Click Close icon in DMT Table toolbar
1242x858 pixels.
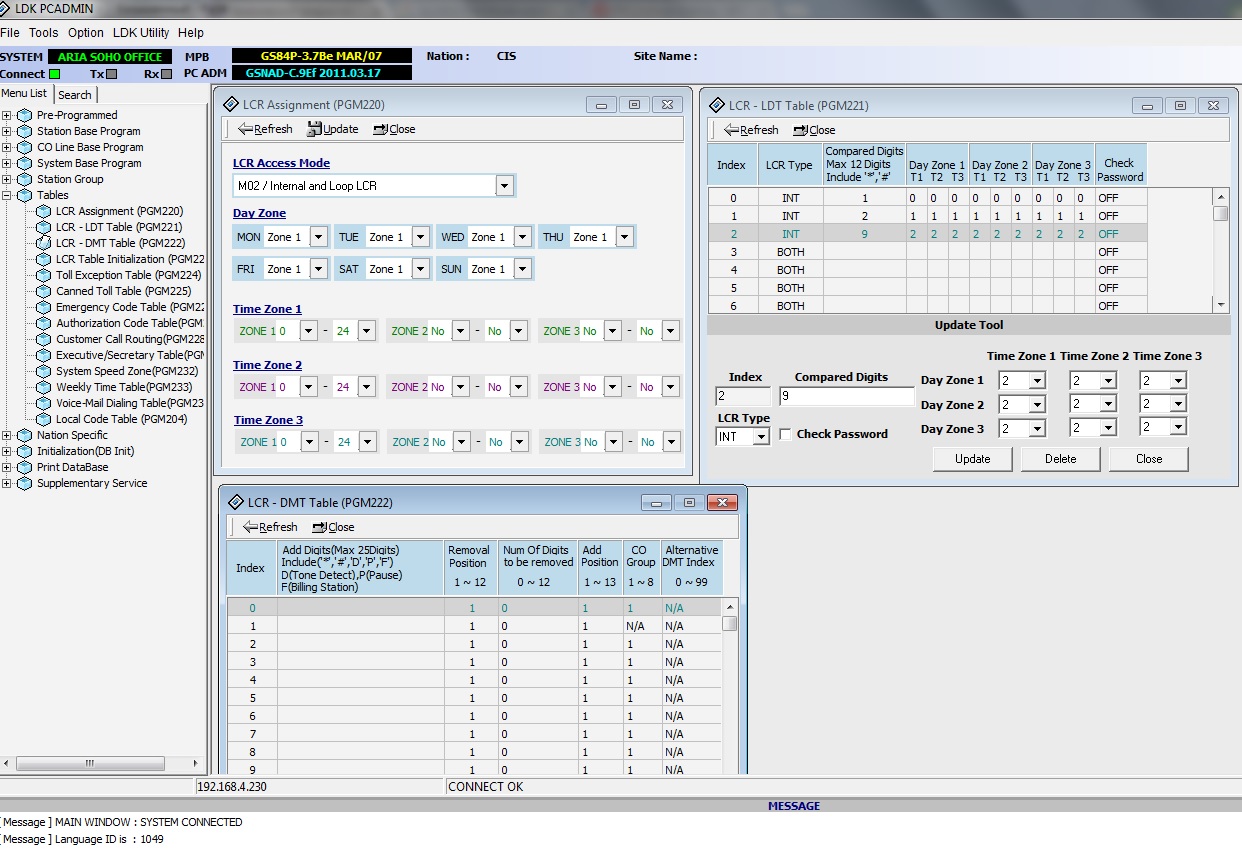pos(319,527)
